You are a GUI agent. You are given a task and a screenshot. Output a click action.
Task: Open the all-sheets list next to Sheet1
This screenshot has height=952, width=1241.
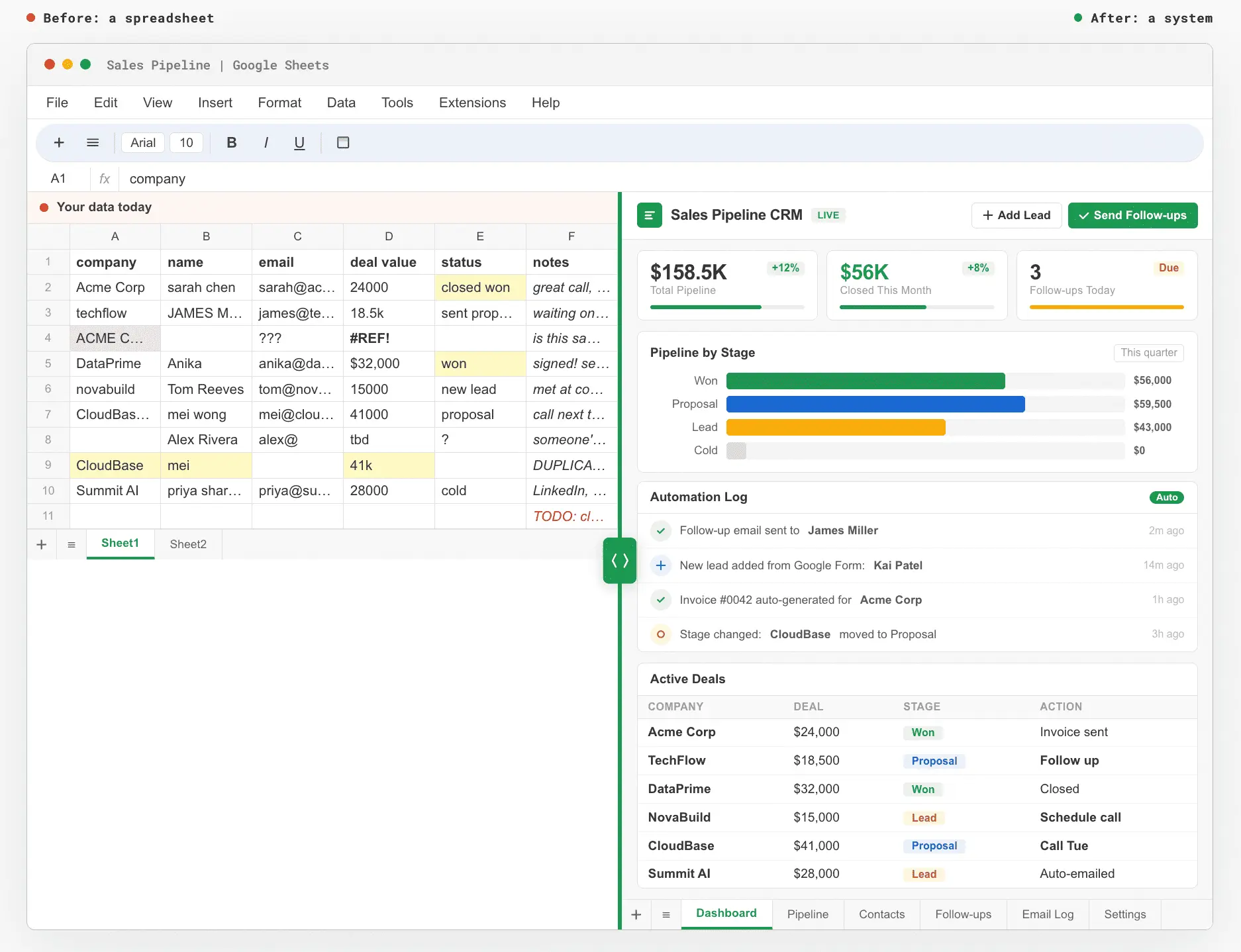72,544
